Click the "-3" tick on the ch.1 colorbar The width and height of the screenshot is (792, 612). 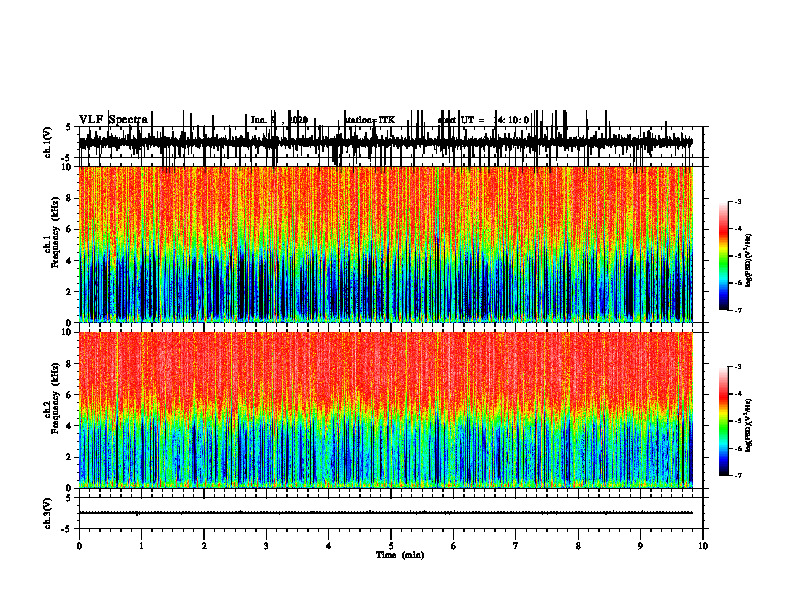tap(738, 202)
